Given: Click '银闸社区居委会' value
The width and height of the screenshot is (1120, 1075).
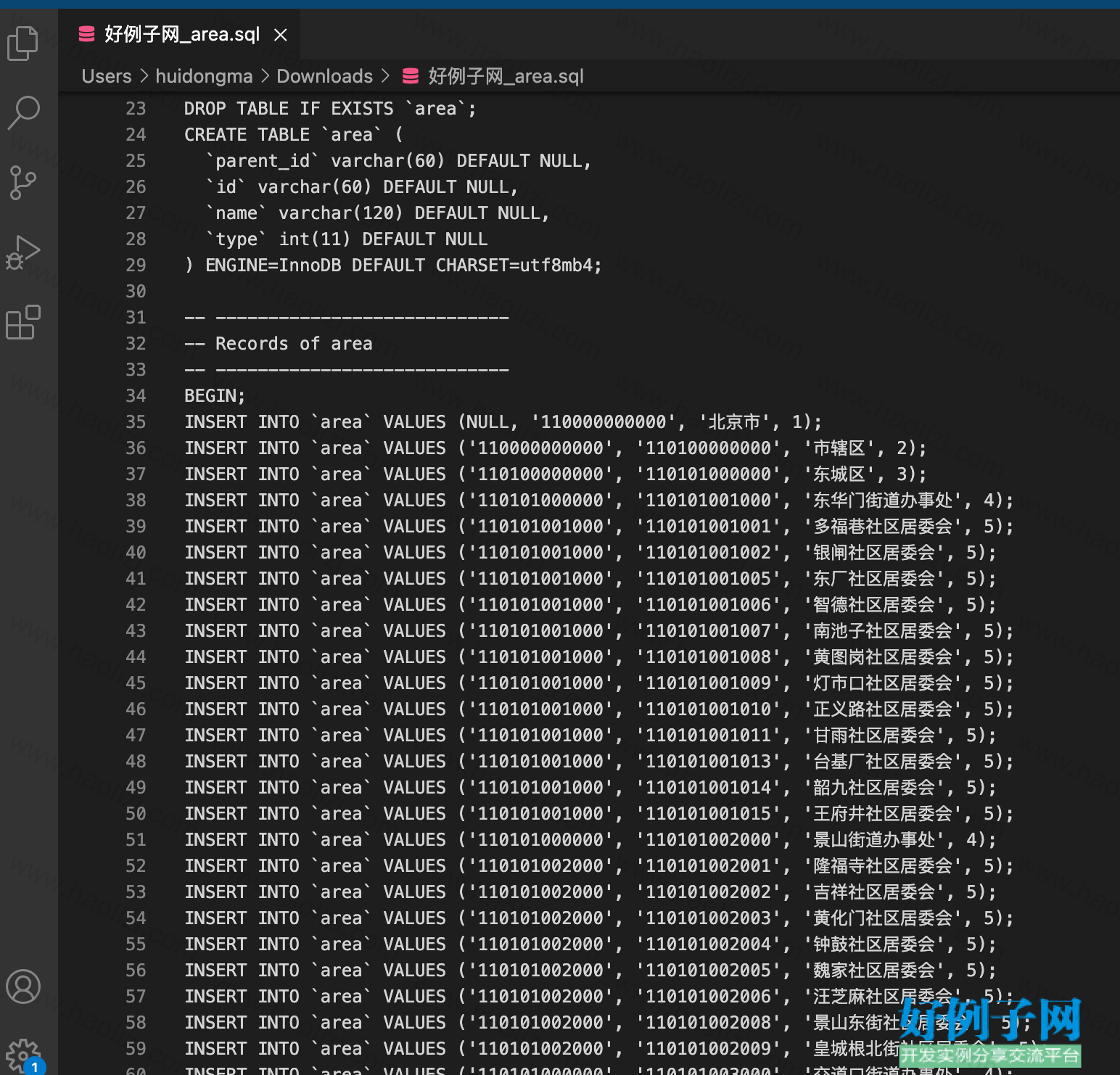Looking at the screenshot, I should 874,553.
